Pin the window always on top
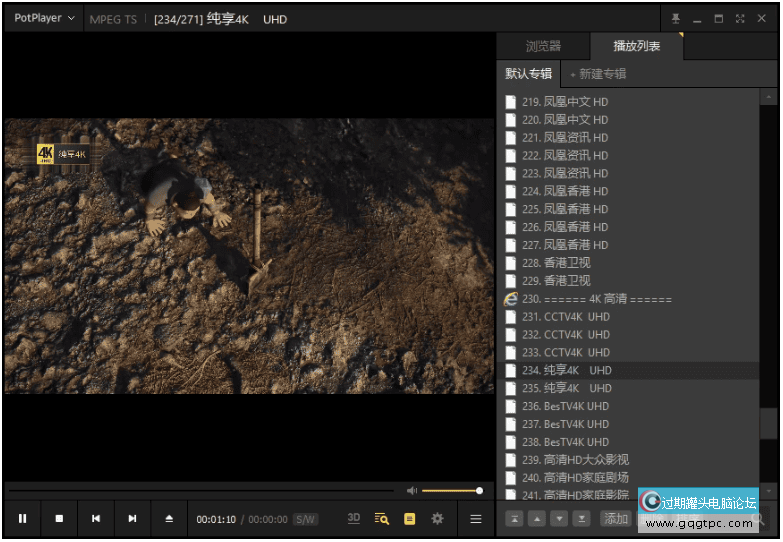This screenshot has height=542, width=783. coord(676,18)
